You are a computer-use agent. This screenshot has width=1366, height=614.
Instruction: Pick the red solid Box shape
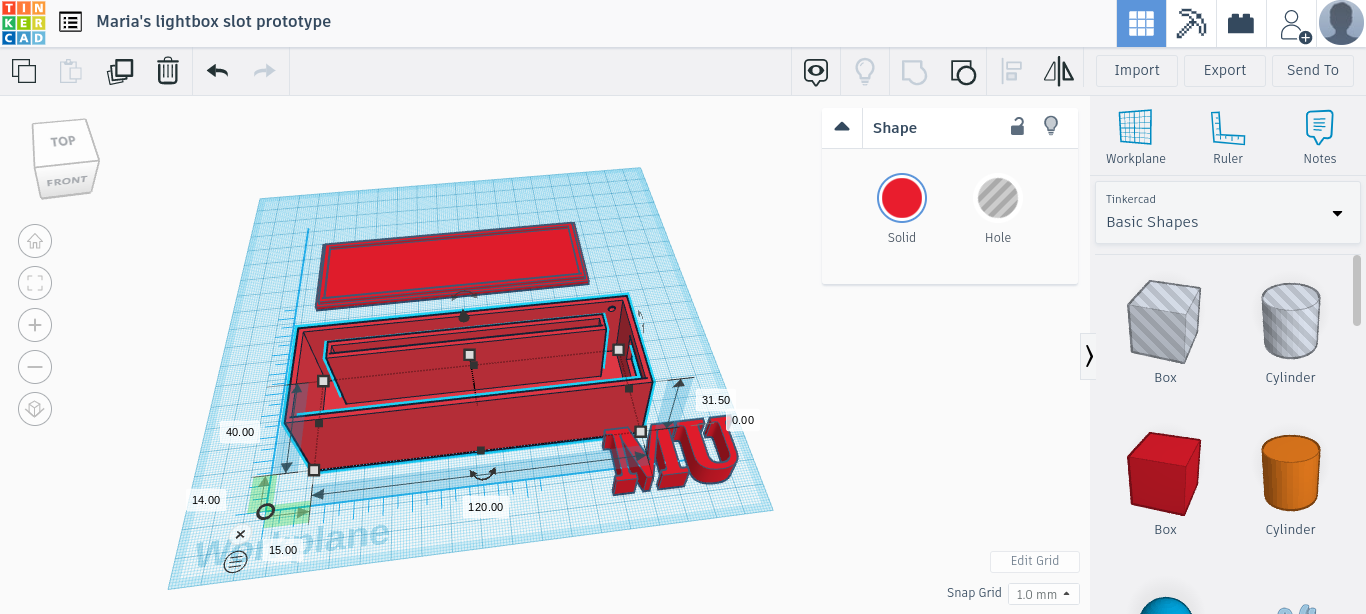pyautogui.click(x=1165, y=474)
